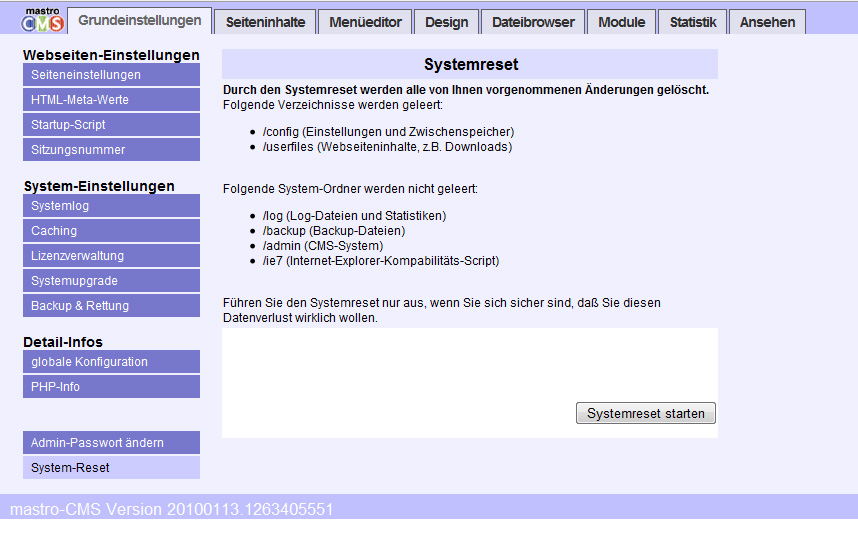Open the Dateibrowser tab
The width and height of the screenshot is (858, 555).
point(533,22)
